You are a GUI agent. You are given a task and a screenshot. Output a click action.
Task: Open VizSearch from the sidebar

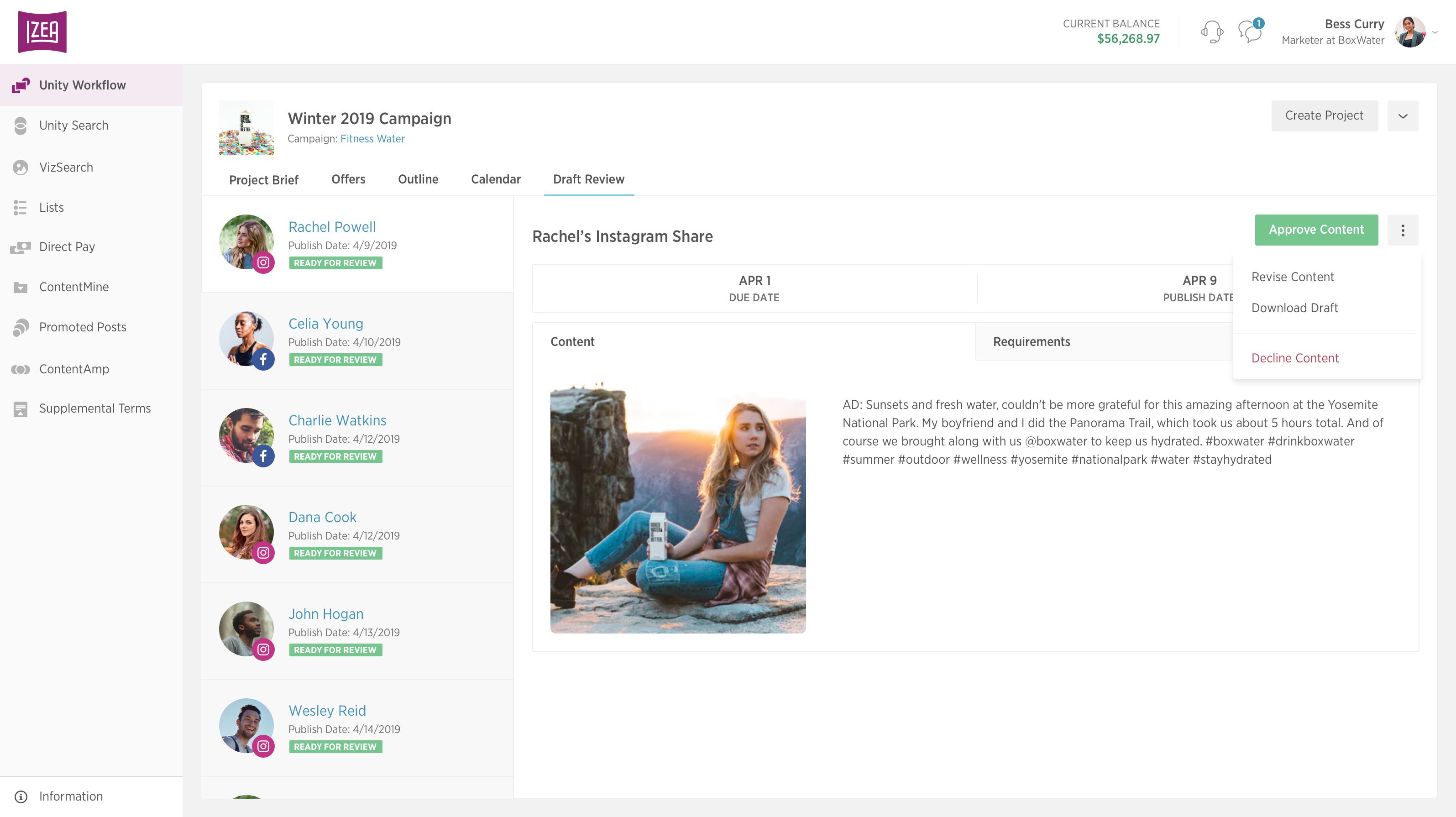66,168
